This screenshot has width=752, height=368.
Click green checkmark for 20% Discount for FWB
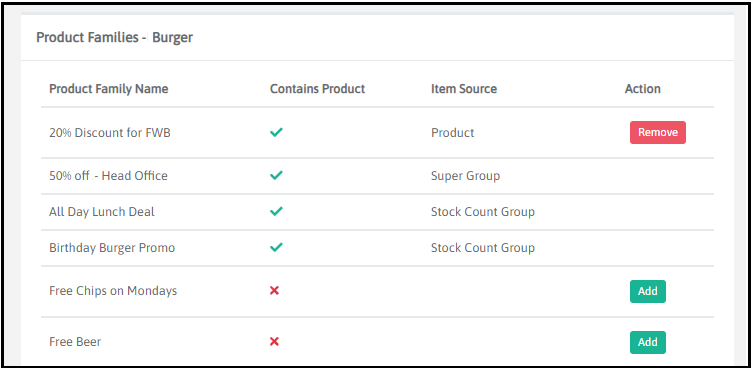(x=276, y=132)
